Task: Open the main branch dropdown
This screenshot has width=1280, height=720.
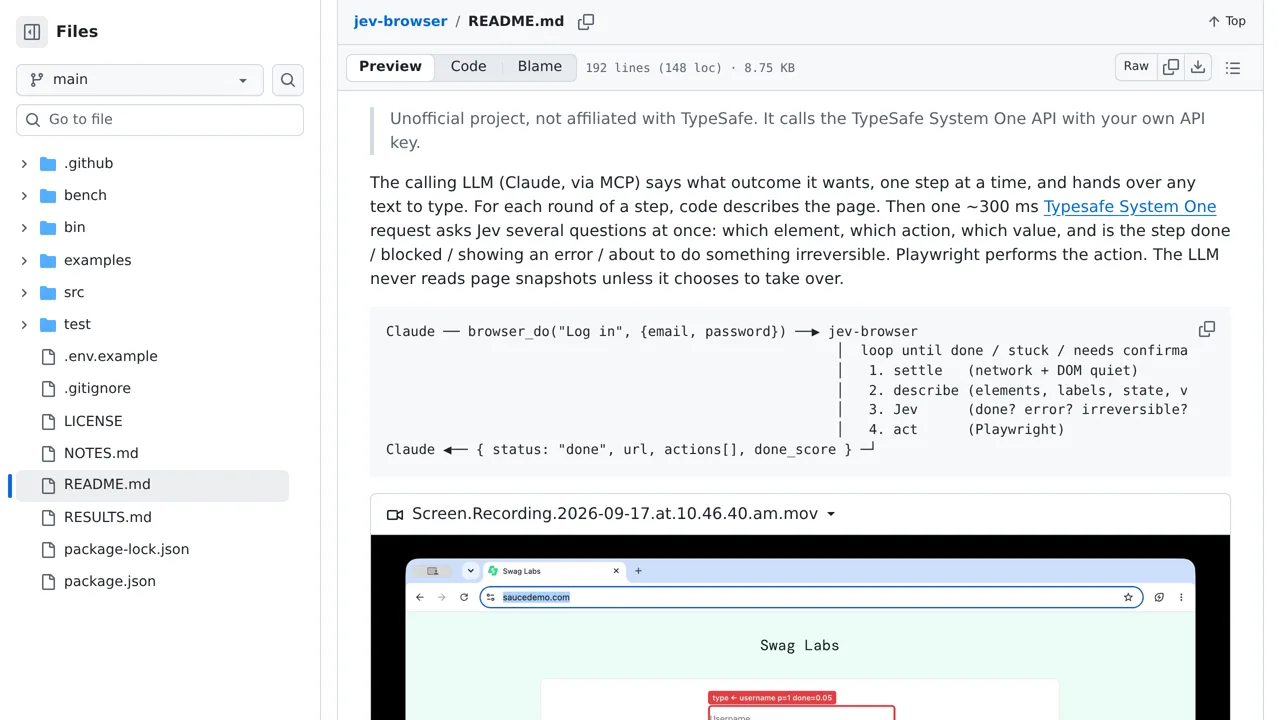Action: 140,80
